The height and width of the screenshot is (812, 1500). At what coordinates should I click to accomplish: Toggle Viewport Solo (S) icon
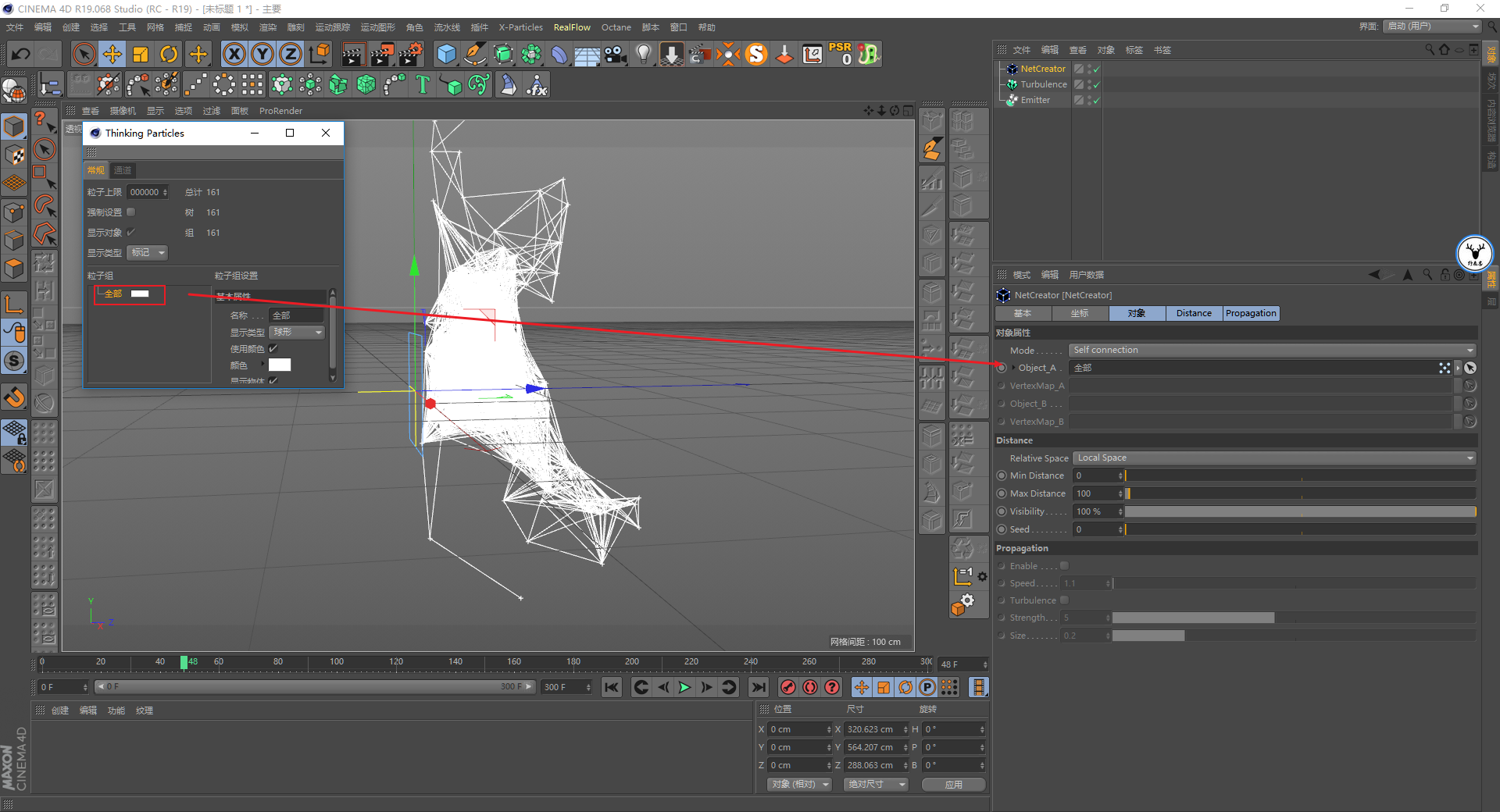(15, 360)
